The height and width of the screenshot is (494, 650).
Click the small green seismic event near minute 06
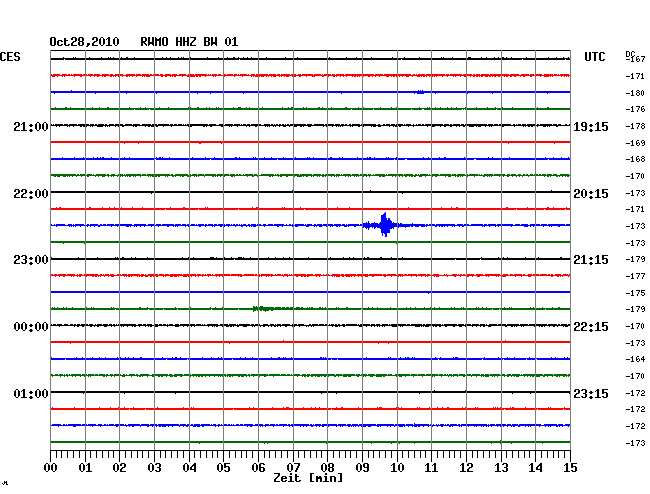point(263,309)
